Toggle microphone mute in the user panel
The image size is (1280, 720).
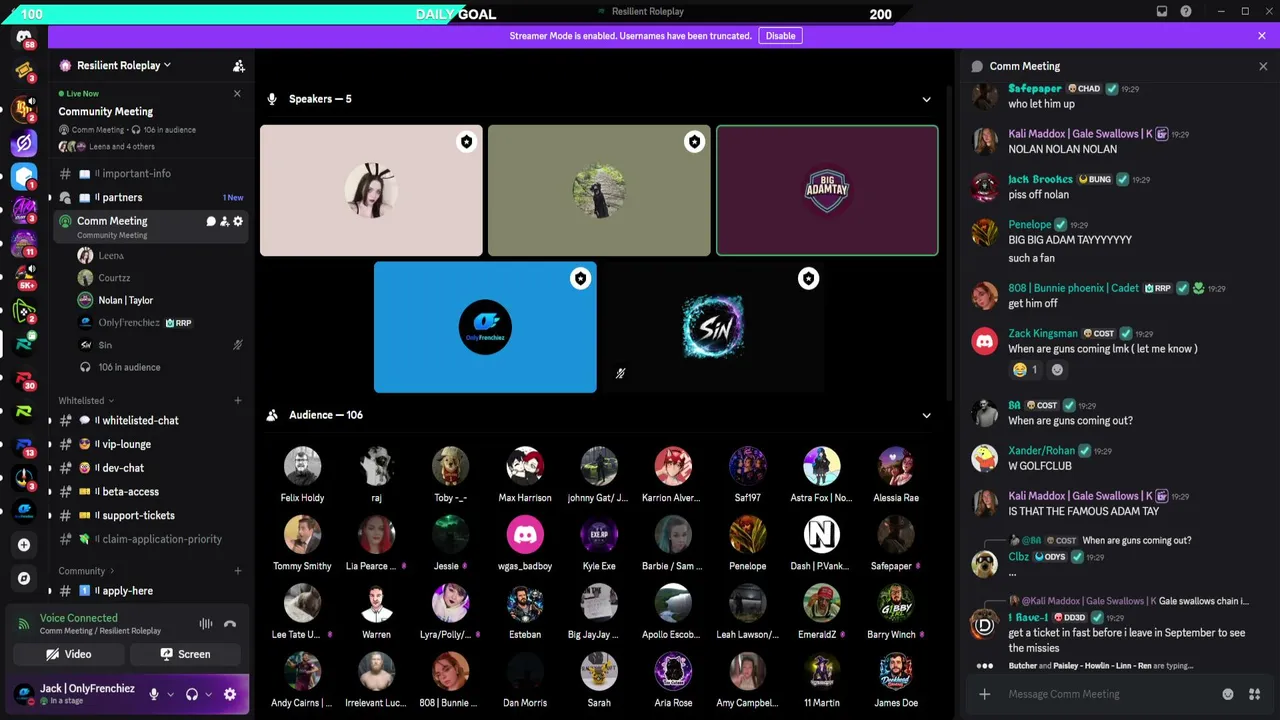154,694
